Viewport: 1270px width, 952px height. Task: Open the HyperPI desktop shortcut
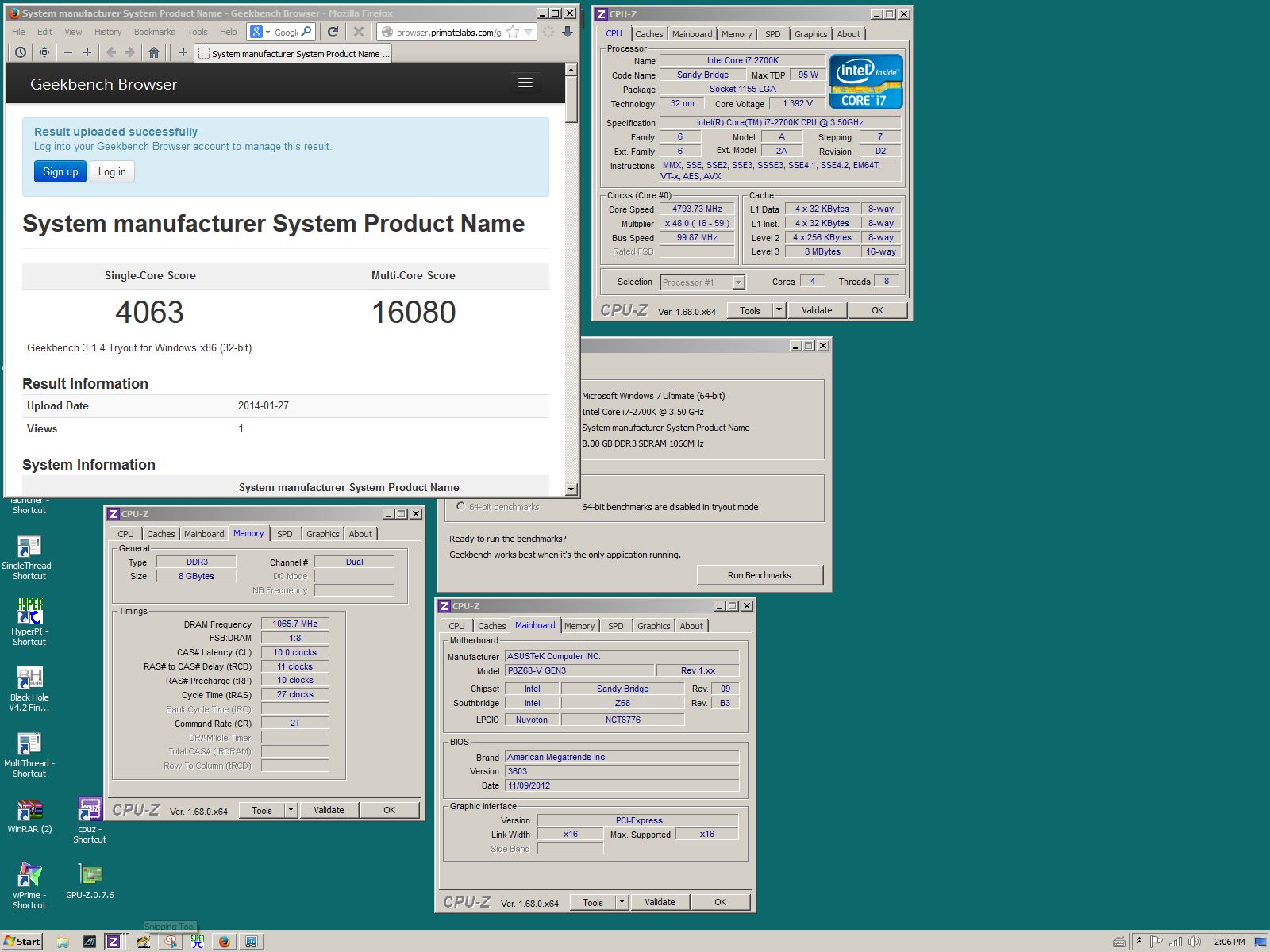pyautogui.click(x=29, y=622)
